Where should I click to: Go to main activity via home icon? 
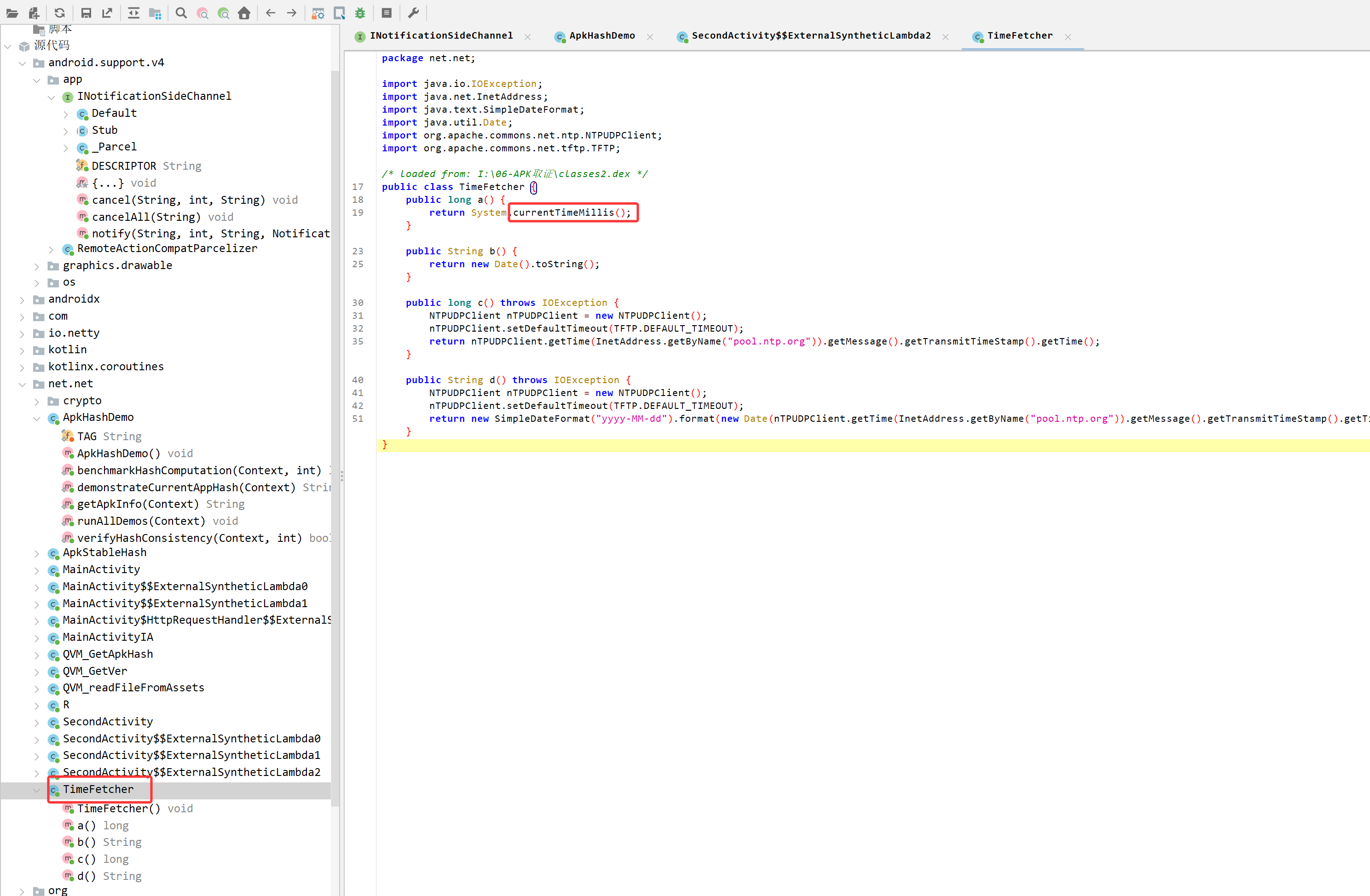pos(244,13)
